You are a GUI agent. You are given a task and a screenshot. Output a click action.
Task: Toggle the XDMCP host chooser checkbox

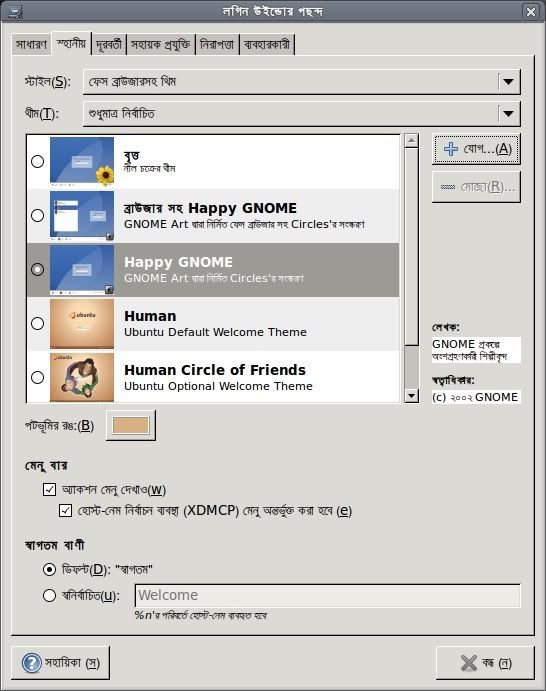(66, 510)
